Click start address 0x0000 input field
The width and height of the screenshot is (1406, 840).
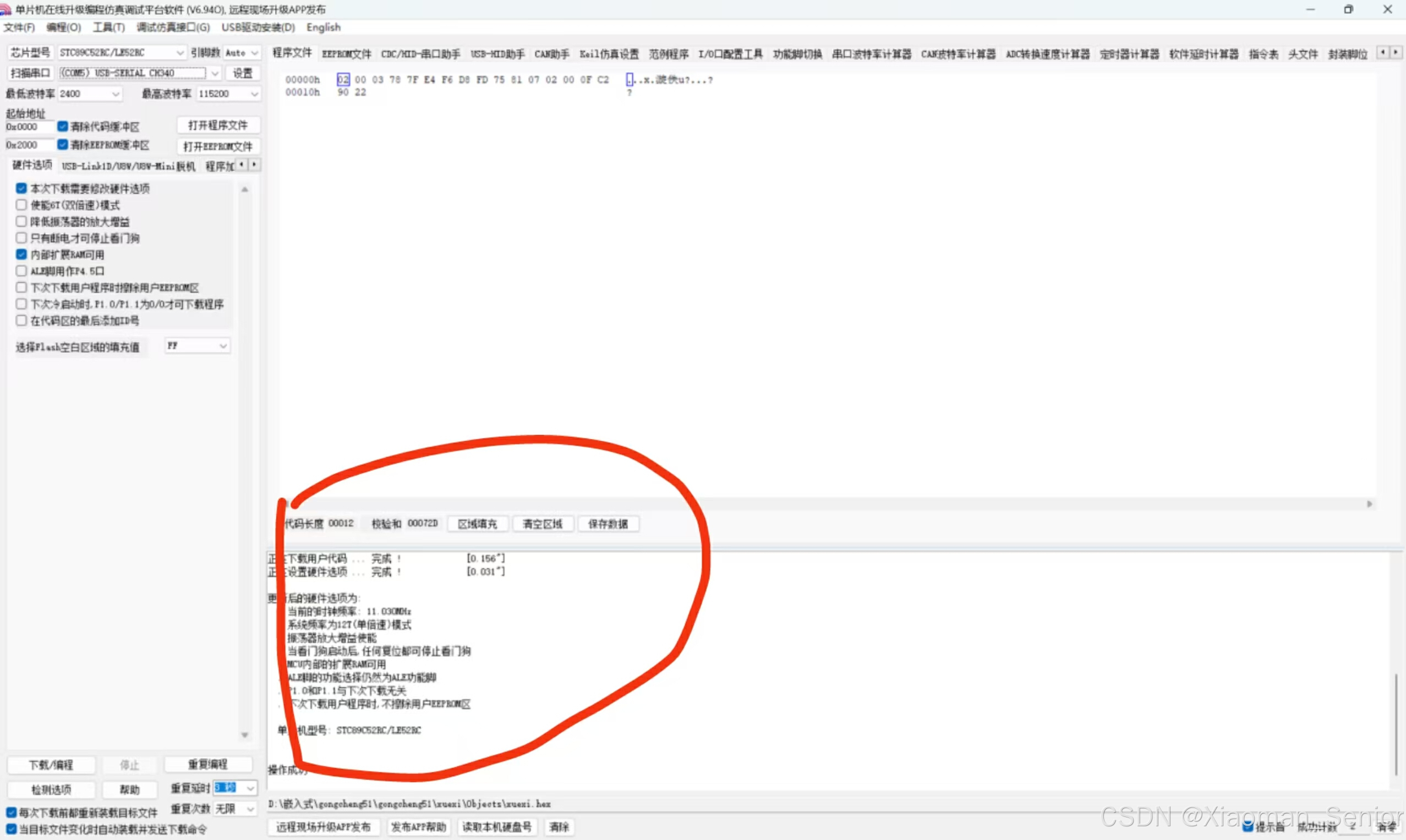pos(28,127)
